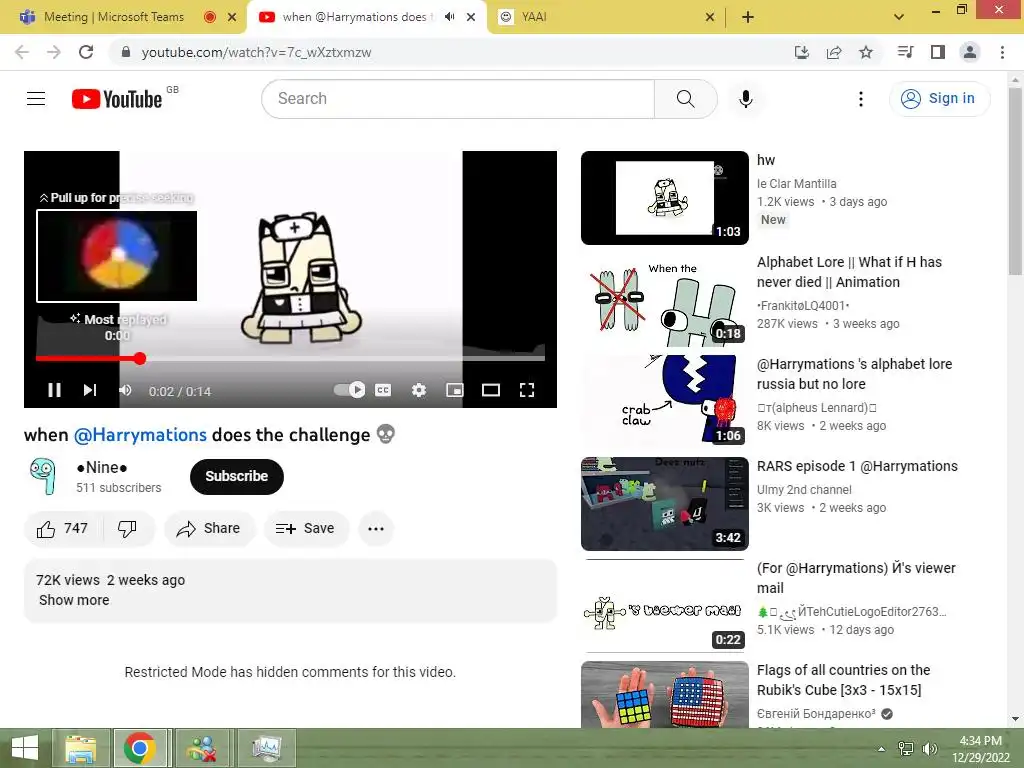This screenshot has height=768, width=1024.
Task: Open the Nine channel avatar
Action: click(x=43, y=476)
